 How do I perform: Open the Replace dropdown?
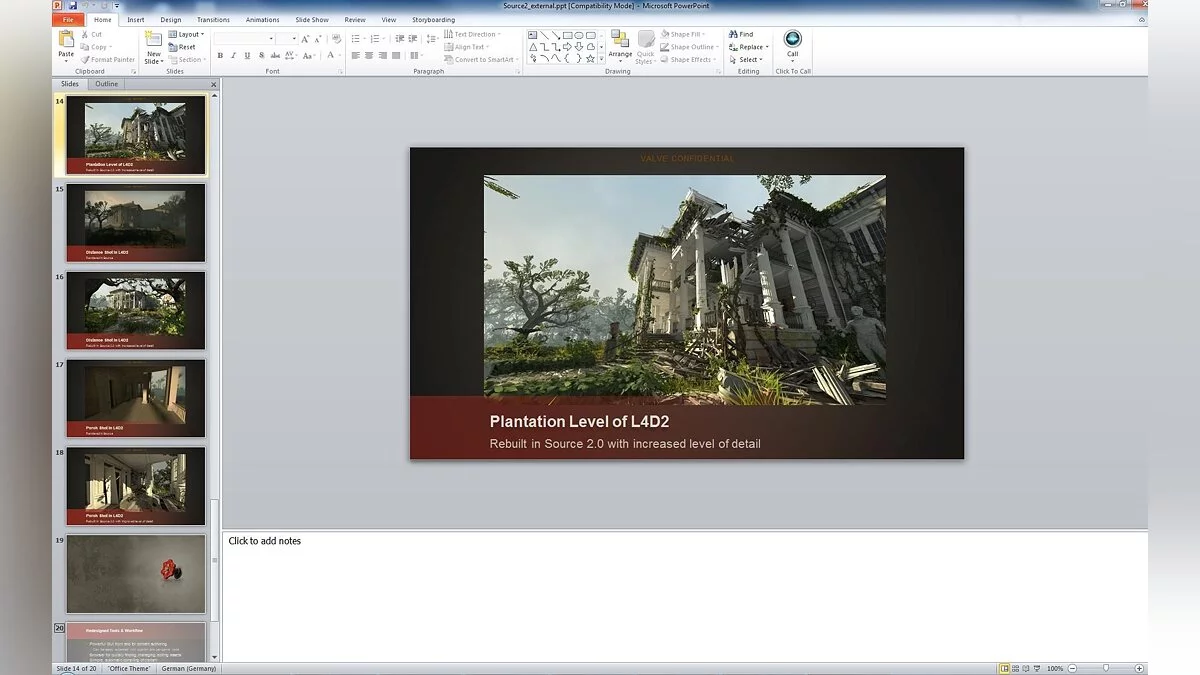click(x=749, y=47)
